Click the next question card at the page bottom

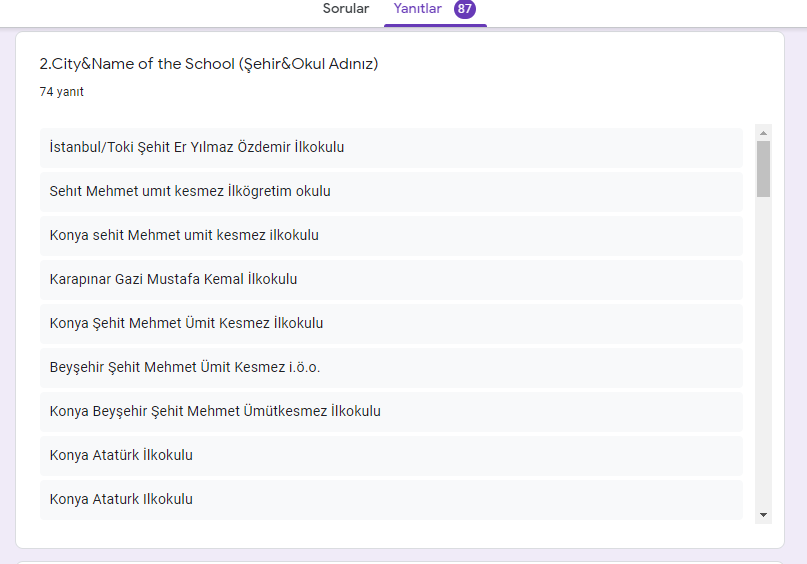pos(400,560)
